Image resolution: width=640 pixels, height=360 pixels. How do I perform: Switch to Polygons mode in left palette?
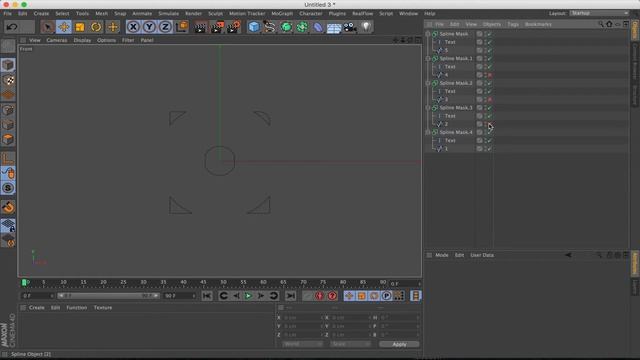click(8, 139)
